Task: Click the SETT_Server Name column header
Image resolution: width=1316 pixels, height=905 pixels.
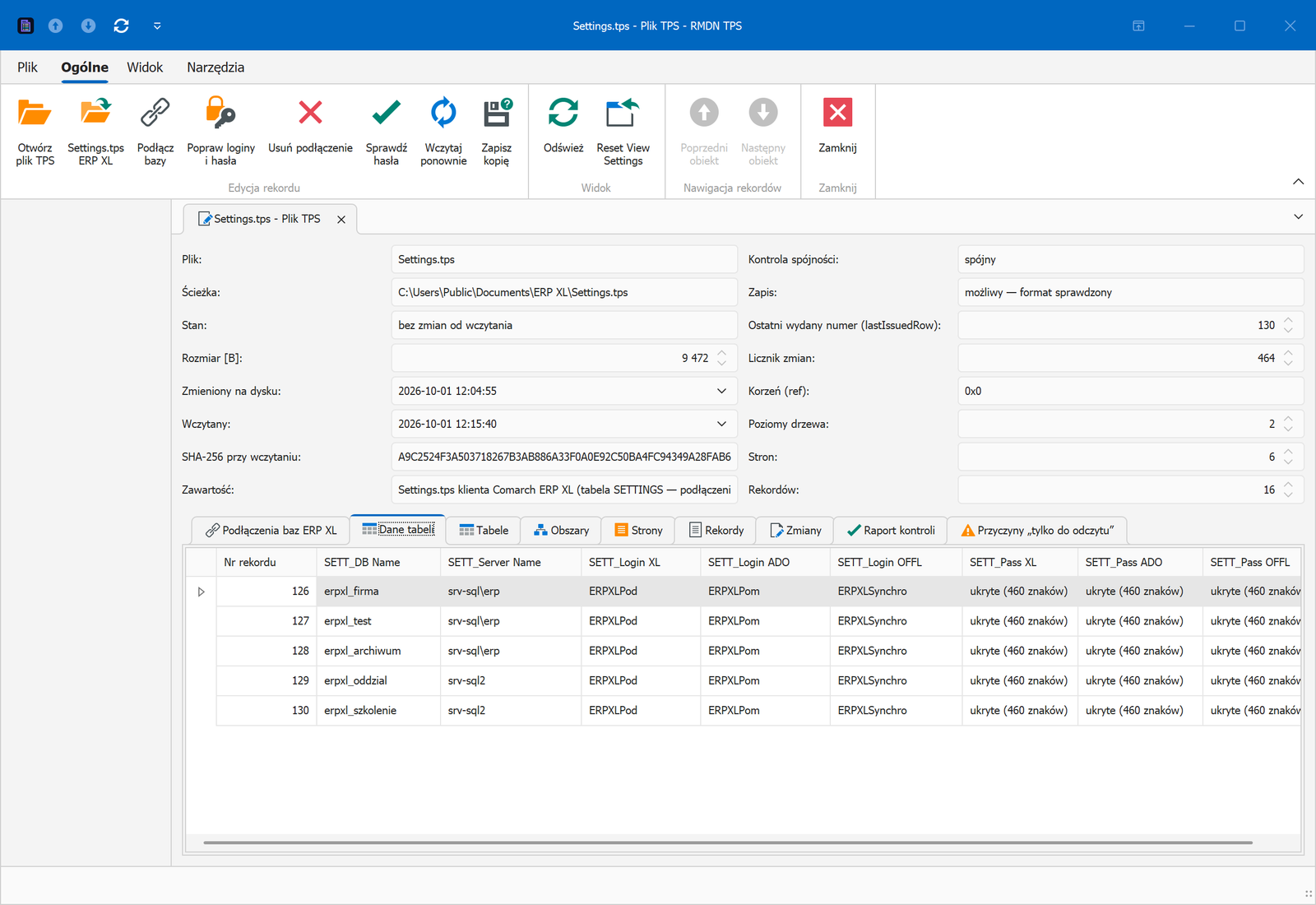Action: [511, 563]
